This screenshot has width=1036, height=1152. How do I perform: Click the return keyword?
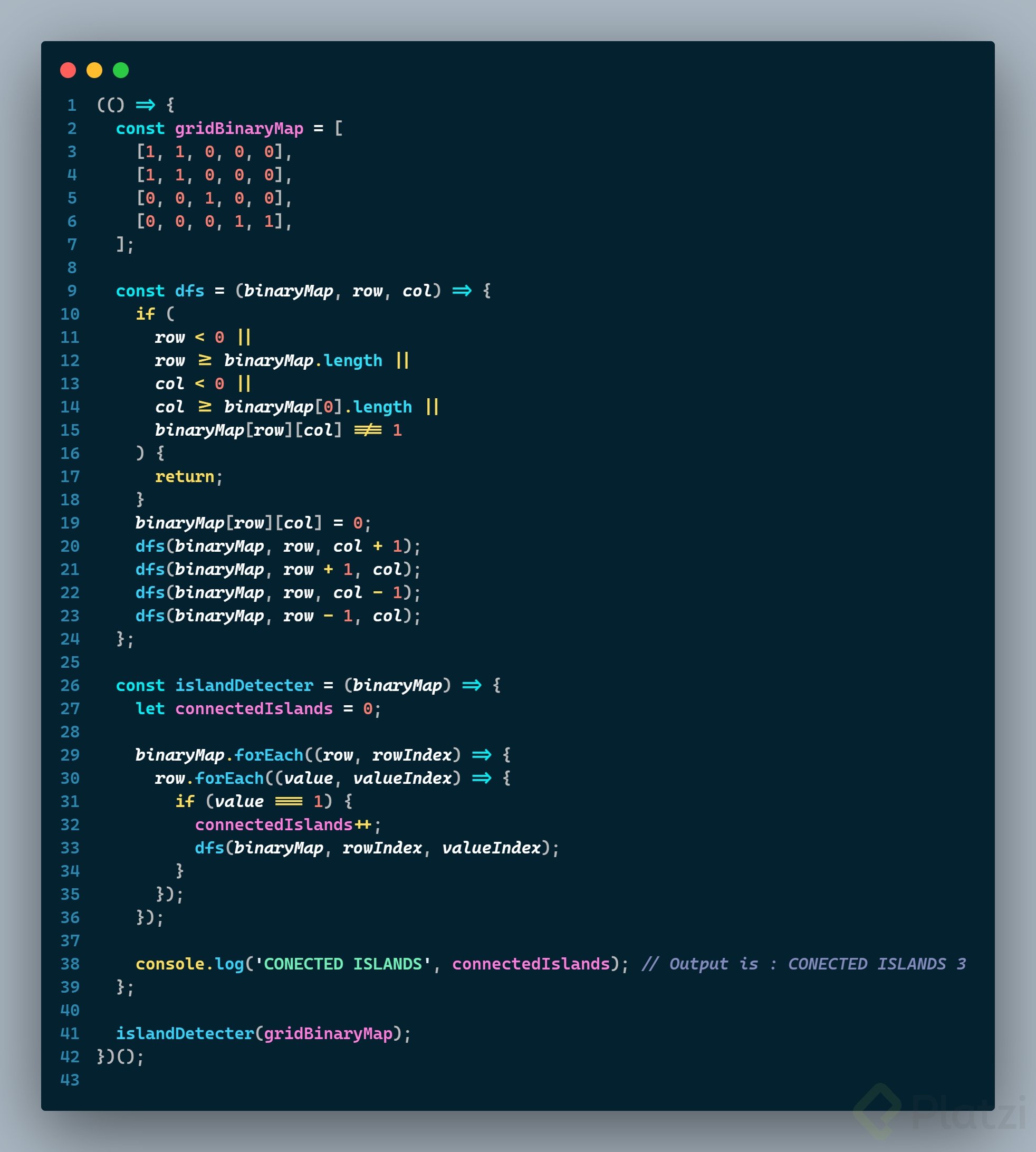point(185,476)
